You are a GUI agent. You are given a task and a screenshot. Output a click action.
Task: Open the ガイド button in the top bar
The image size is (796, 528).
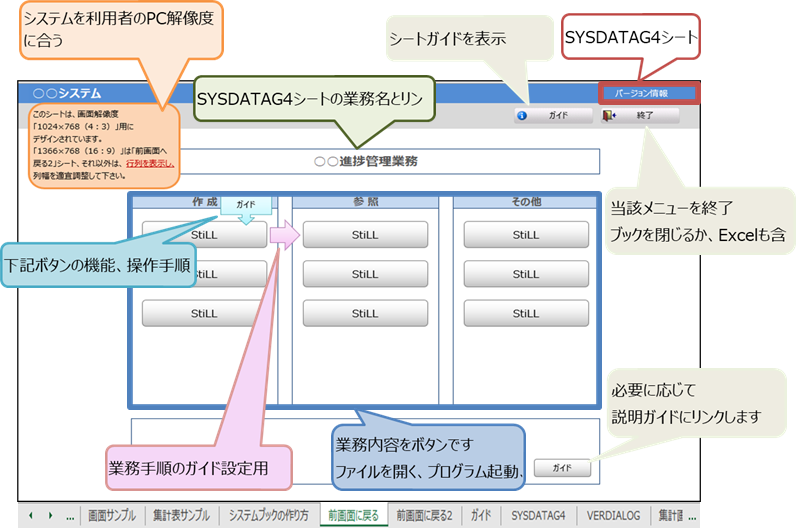pos(553,116)
